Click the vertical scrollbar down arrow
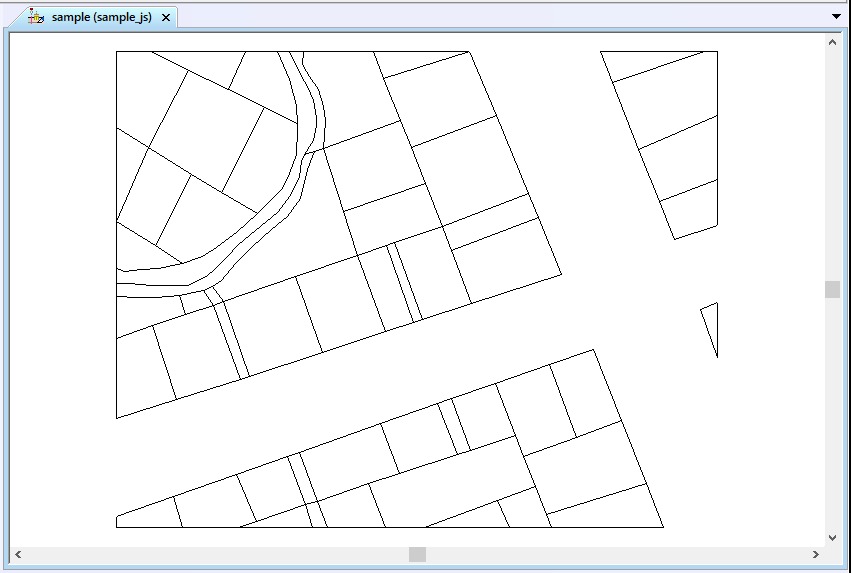Screen dimensions: 851x573 pyautogui.click(x=832, y=538)
